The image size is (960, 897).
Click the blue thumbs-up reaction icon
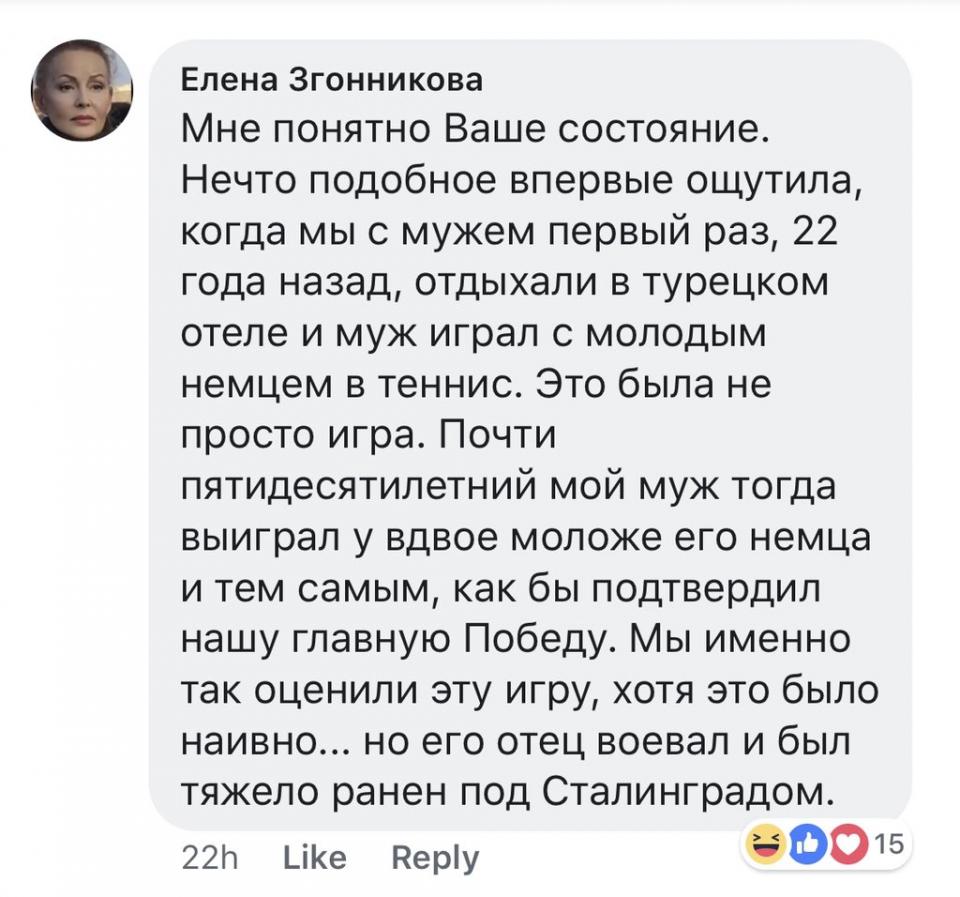(805, 846)
